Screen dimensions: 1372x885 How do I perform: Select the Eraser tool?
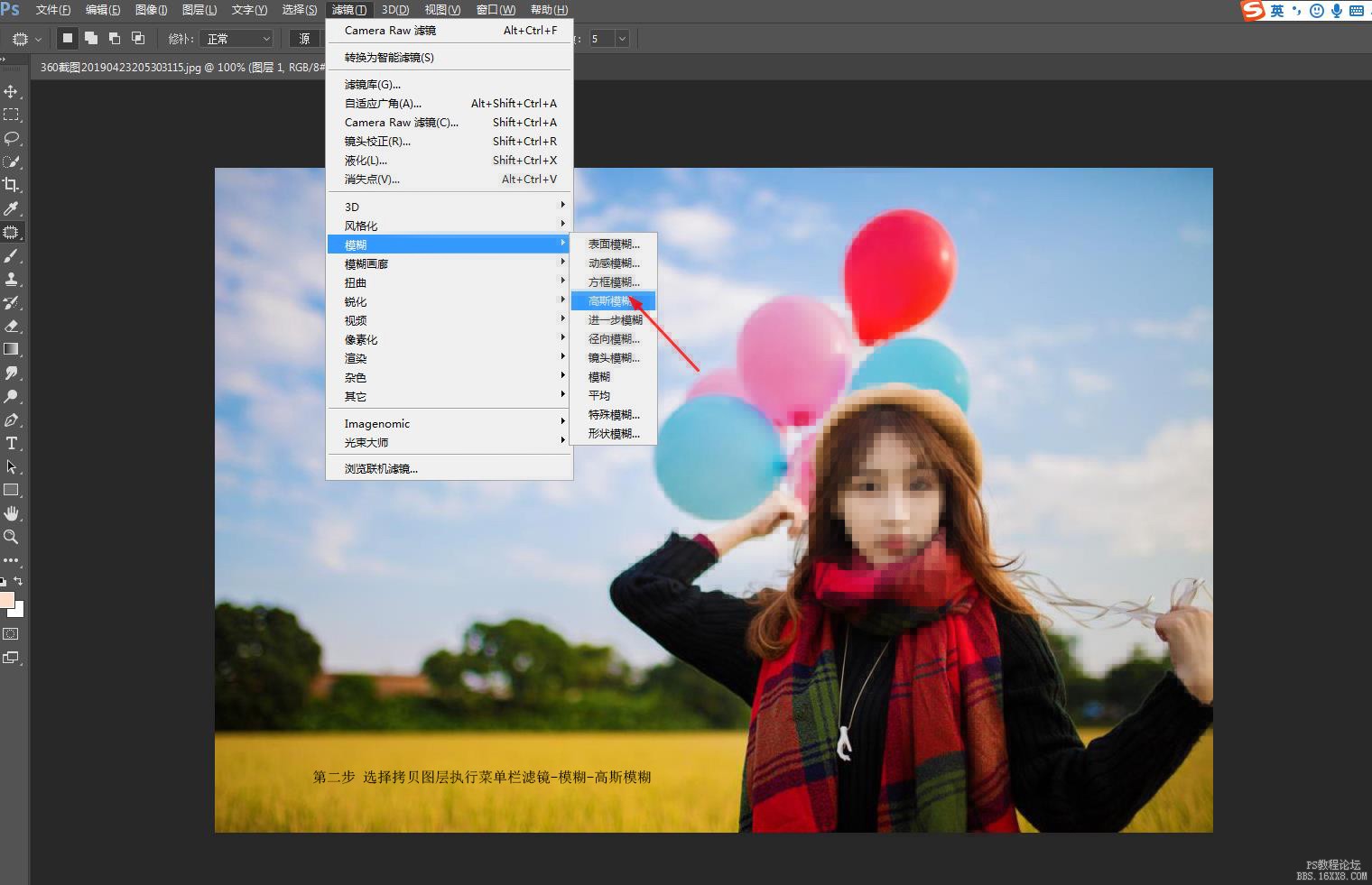point(11,326)
